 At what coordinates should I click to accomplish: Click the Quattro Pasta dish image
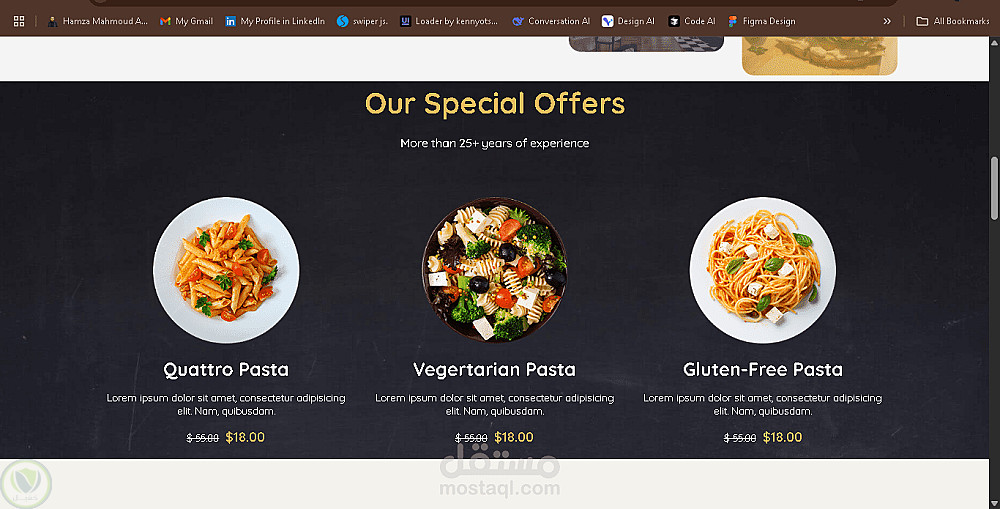(x=226, y=270)
